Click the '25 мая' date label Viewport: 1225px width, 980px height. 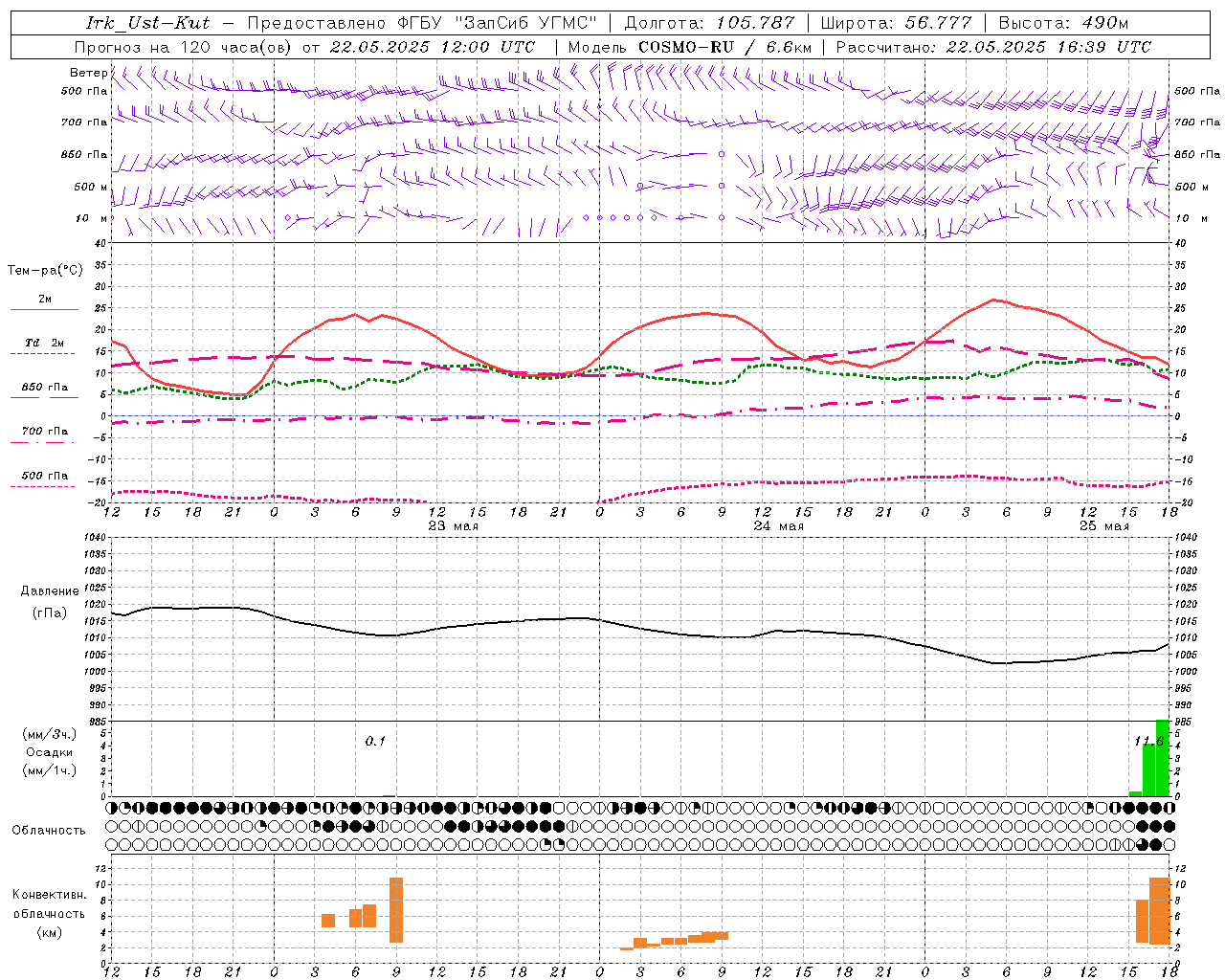(1103, 525)
